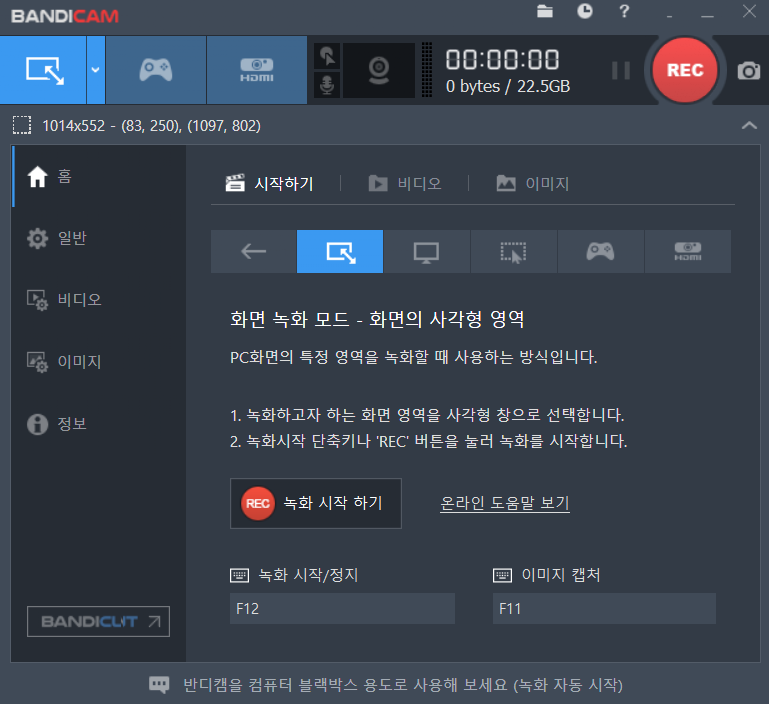Open the 비디오 settings sidebar section
The image size is (769, 704).
point(99,300)
